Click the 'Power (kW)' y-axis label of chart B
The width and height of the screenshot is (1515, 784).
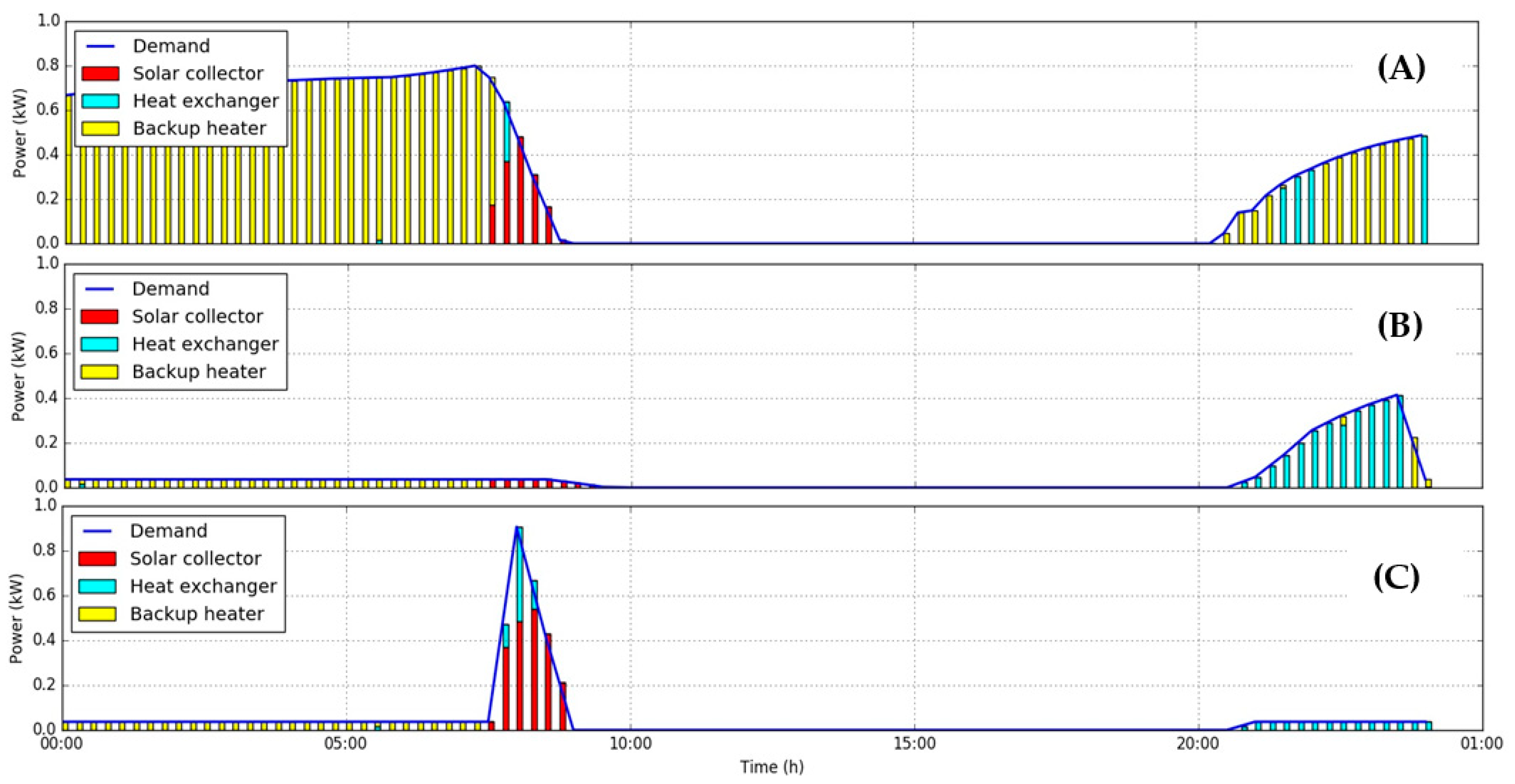(19, 377)
